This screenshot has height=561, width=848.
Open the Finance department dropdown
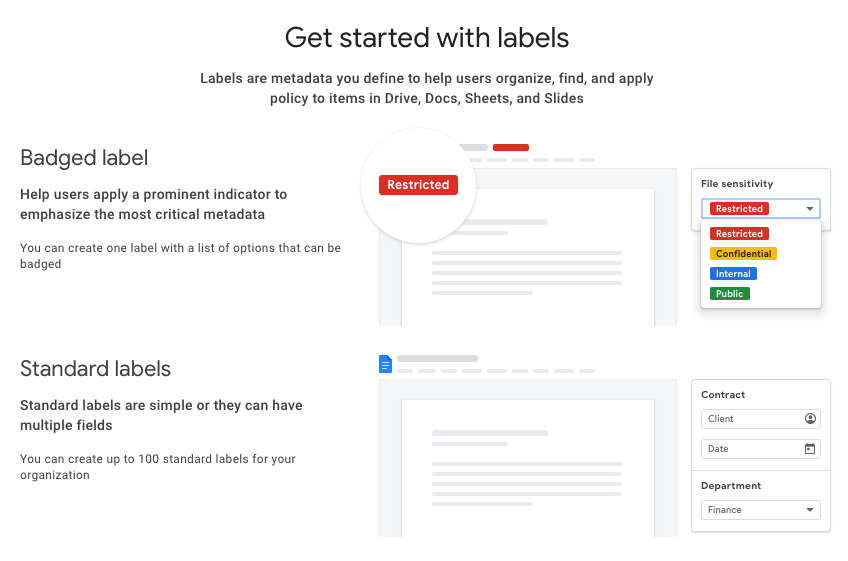coord(760,510)
